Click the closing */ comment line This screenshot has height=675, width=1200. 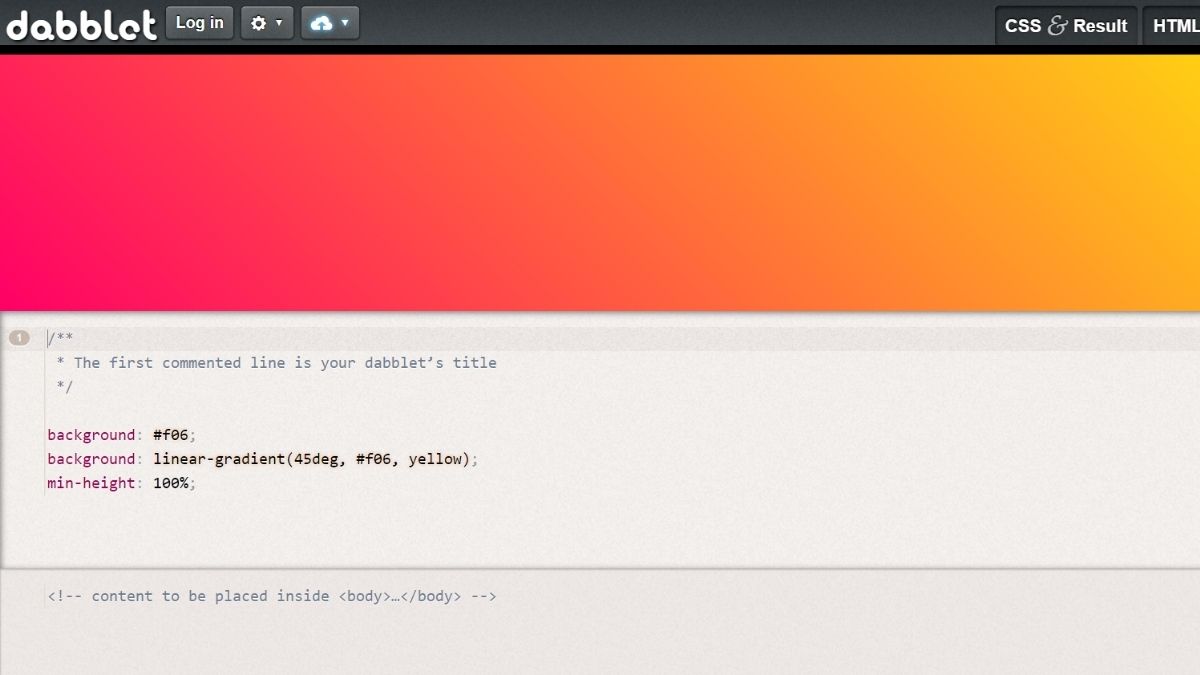click(65, 387)
